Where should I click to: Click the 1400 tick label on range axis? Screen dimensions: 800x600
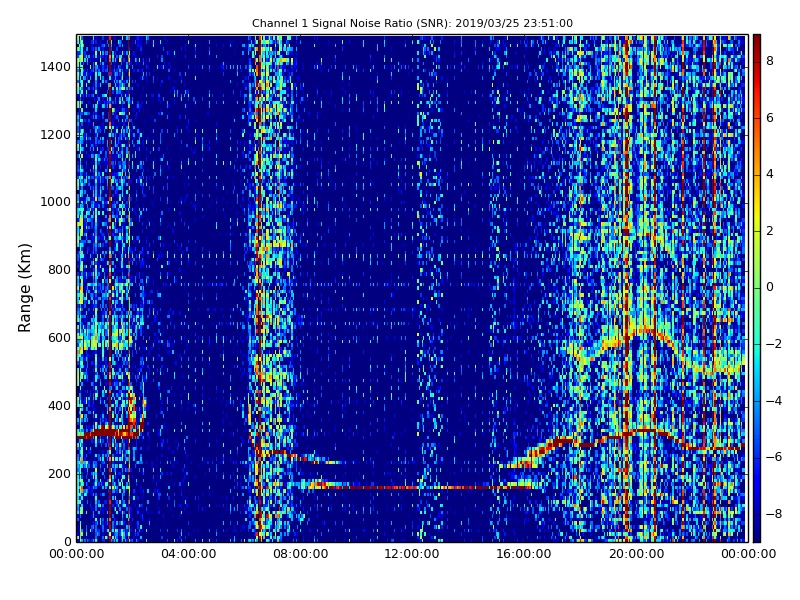coord(56,67)
